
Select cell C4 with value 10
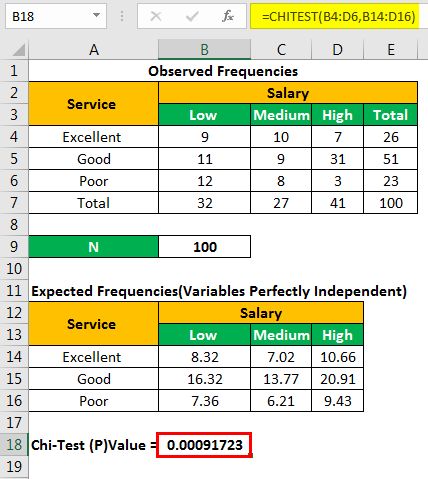pyautogui.click(x=281, y=137)
